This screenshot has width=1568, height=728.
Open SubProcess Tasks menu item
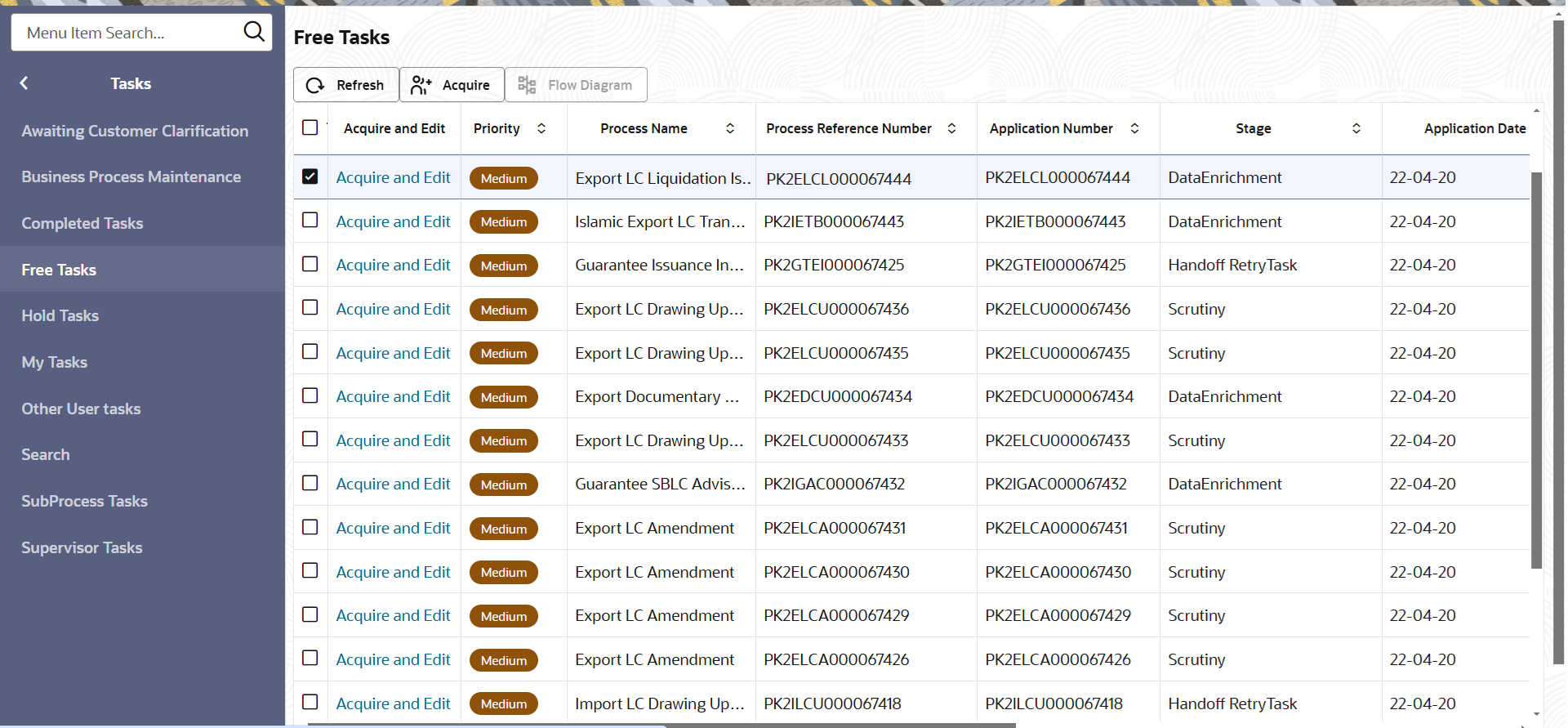(142, 501)
